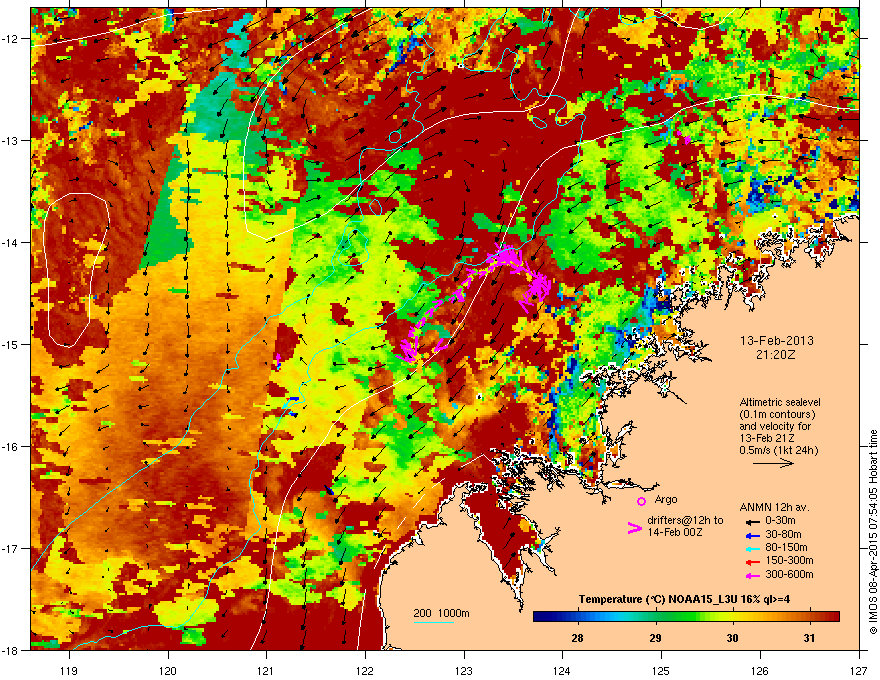Click the '80-150m' depth label
The height and width of the screenshot is (680, 880).
(786, 547)
